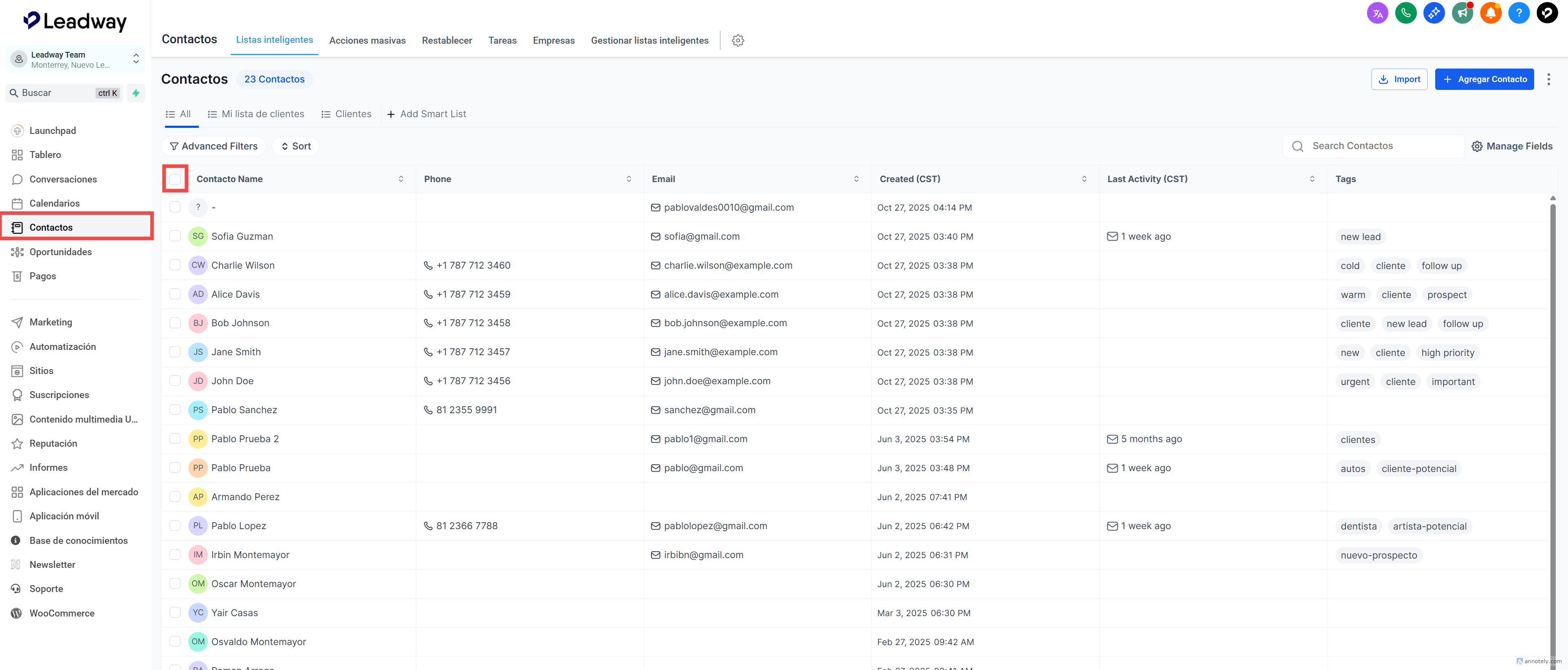Click phone icon for Charlie Wilson

click(428, 265)
